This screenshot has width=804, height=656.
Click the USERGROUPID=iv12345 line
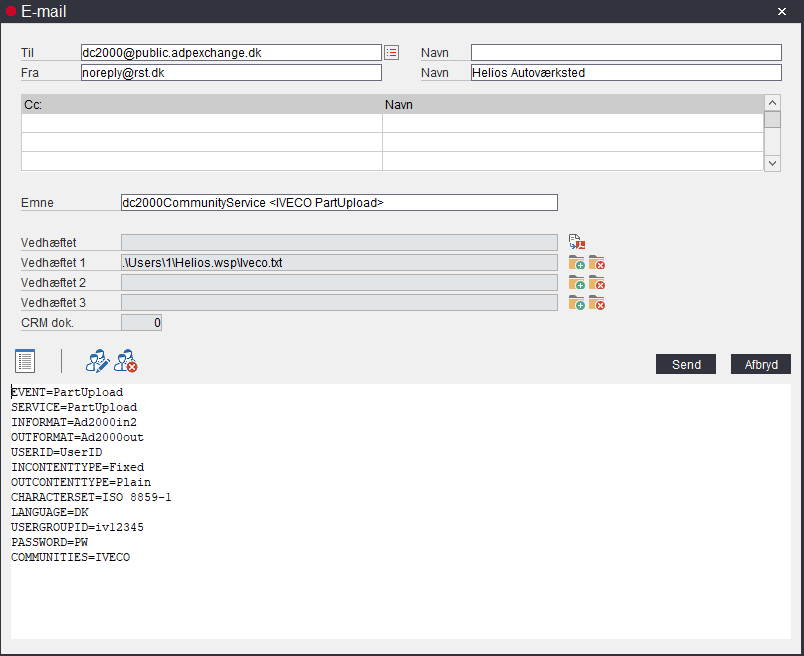(x=77, y=527)
